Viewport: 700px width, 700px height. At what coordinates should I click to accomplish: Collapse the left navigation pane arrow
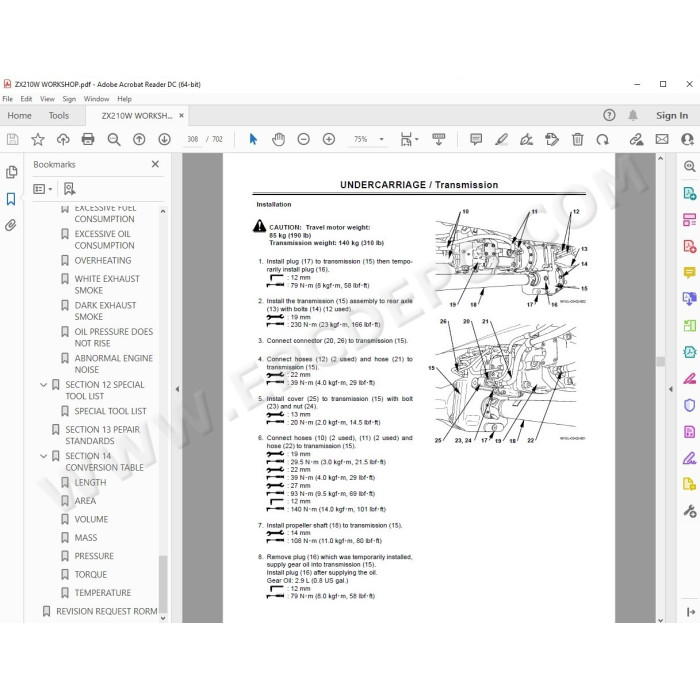pyautogui.click(x=177, y=389)
